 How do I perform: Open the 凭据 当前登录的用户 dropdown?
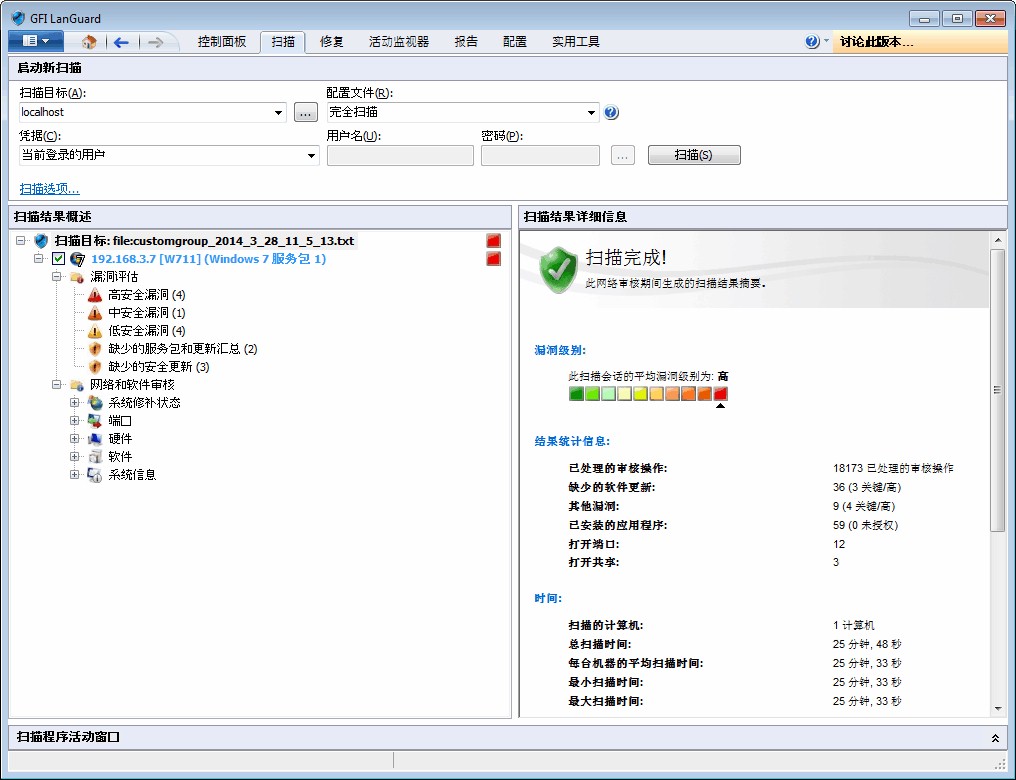[x=311, y=155]
